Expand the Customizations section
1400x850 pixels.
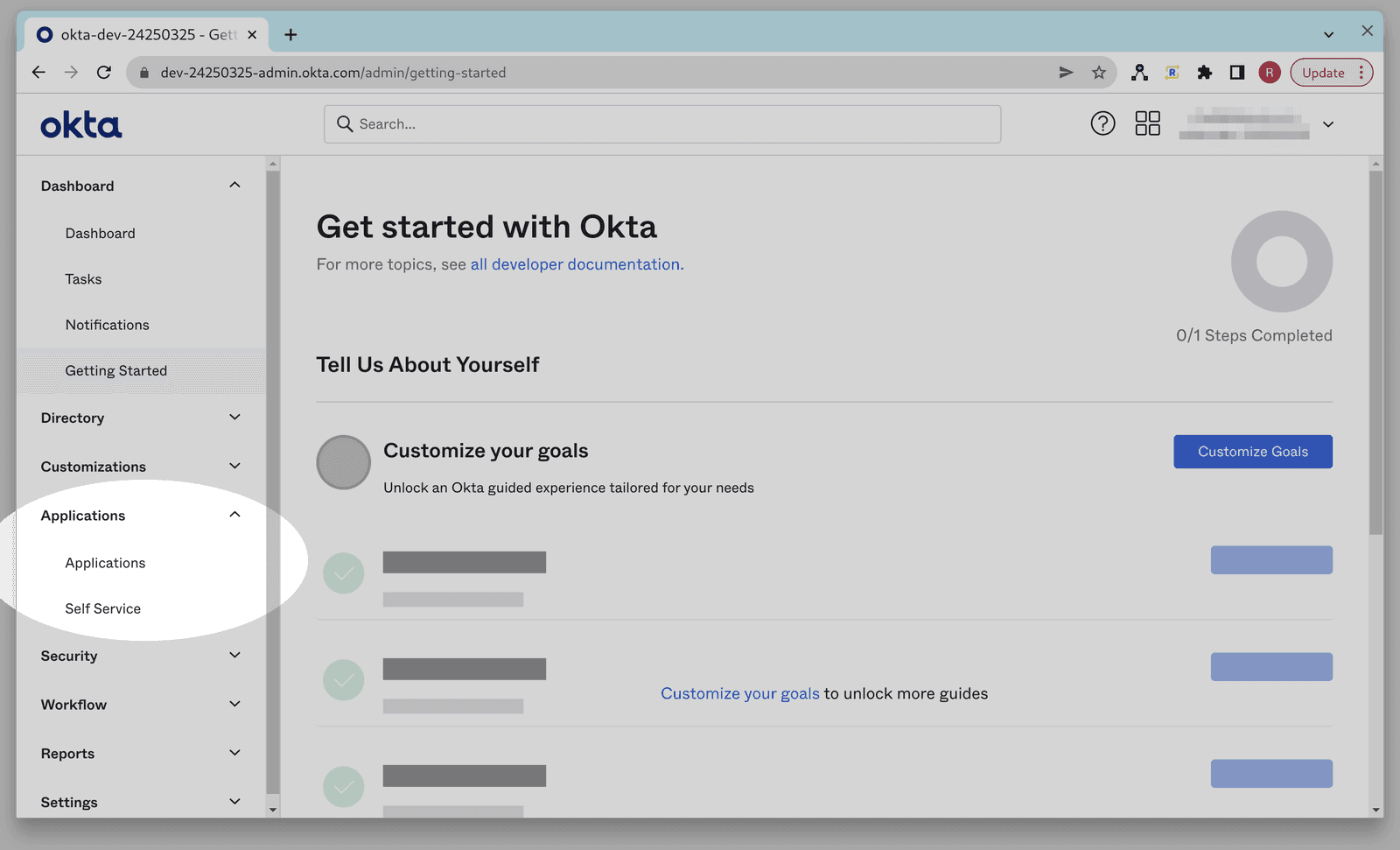(234, 466)
